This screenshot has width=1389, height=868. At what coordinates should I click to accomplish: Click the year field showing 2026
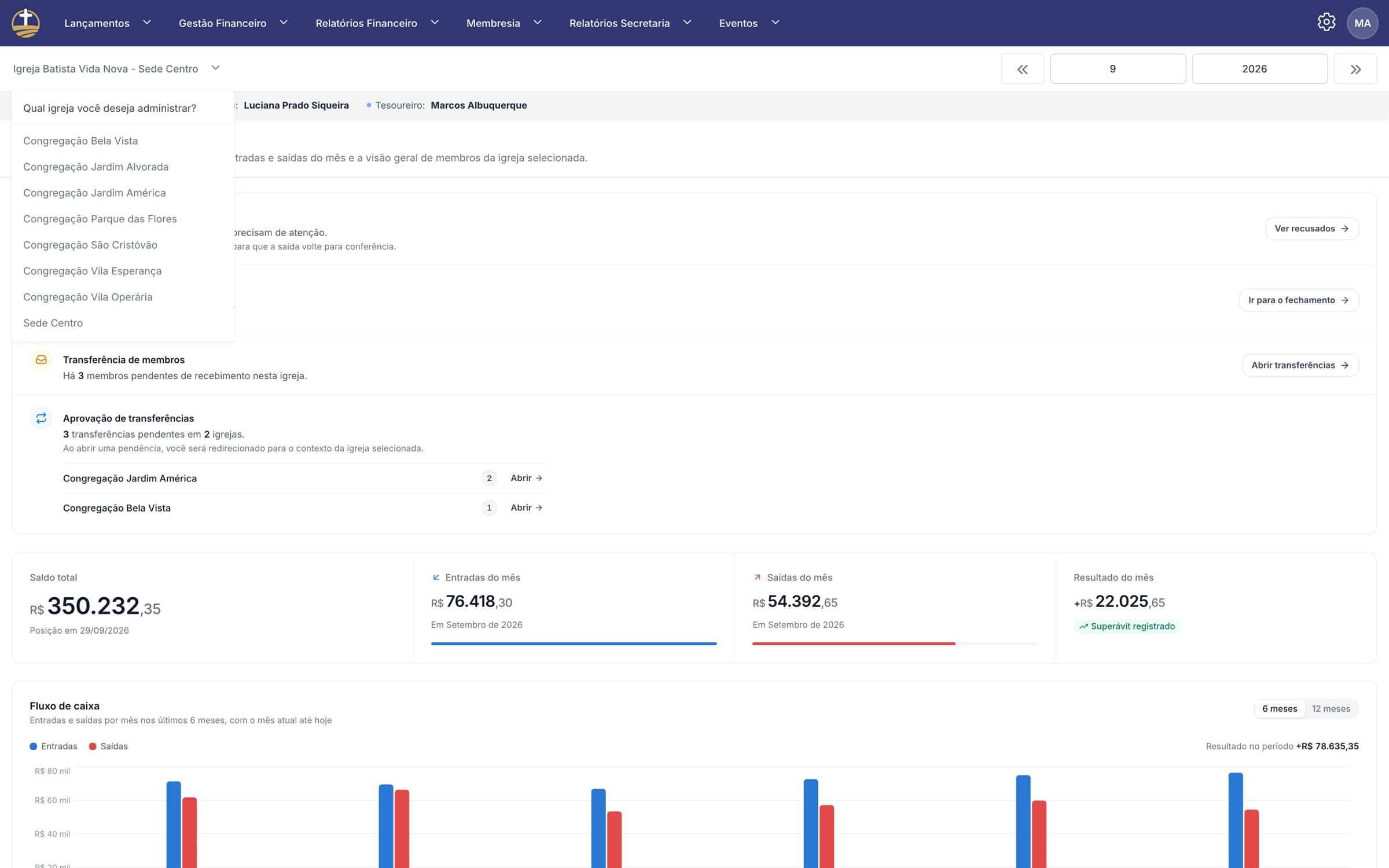coord(1259,69)
